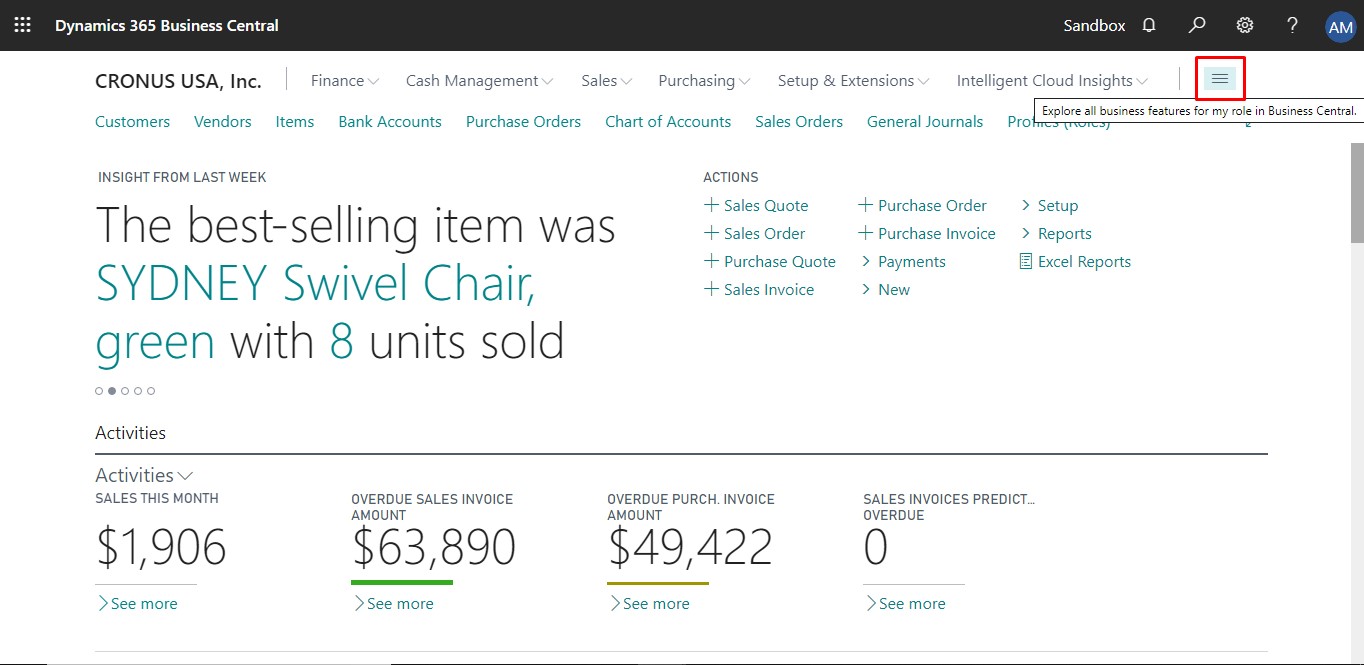Click the plus icon beside Sales Invoice
The width and height of the screenshot is (1364, 665).
coord(711,289)
